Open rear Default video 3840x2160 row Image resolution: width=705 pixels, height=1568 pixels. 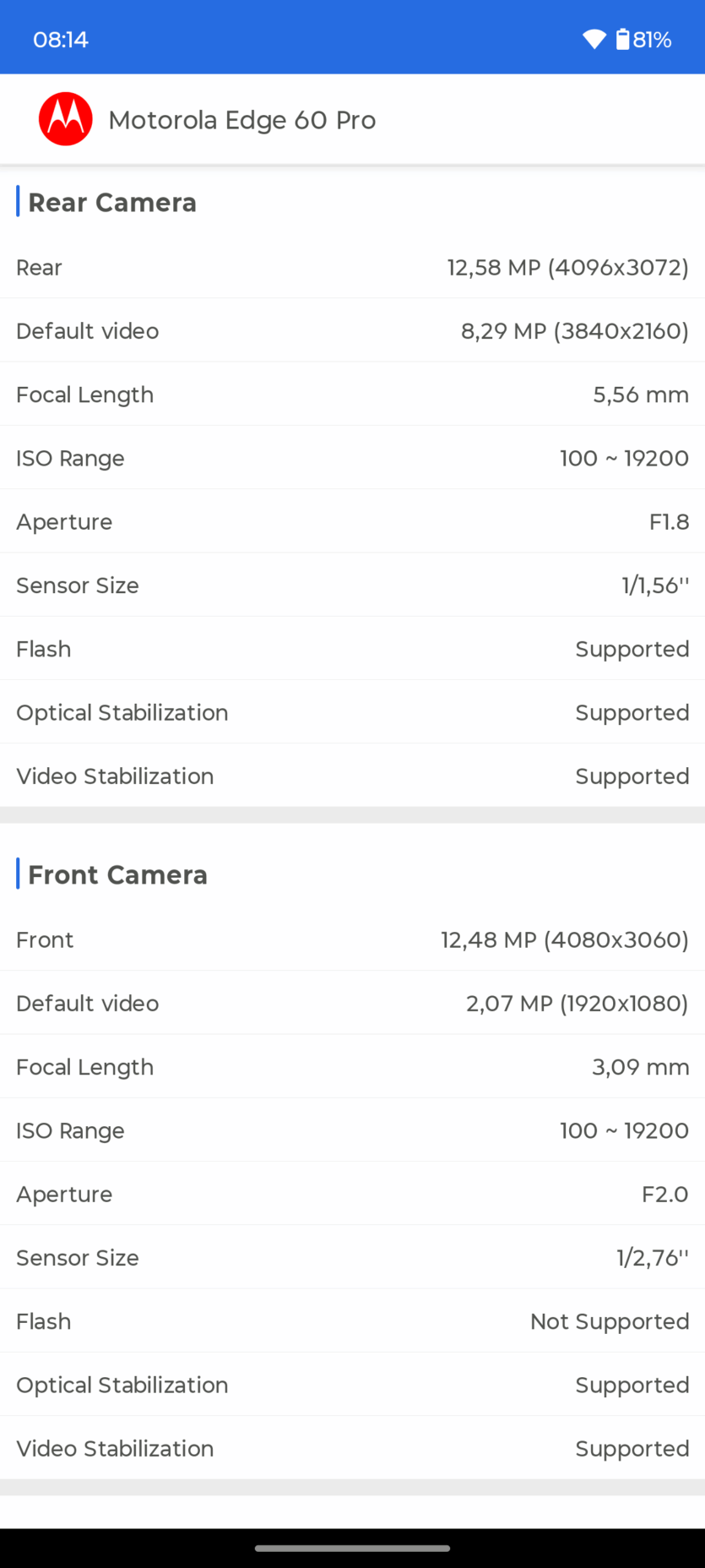pos(352,331)
